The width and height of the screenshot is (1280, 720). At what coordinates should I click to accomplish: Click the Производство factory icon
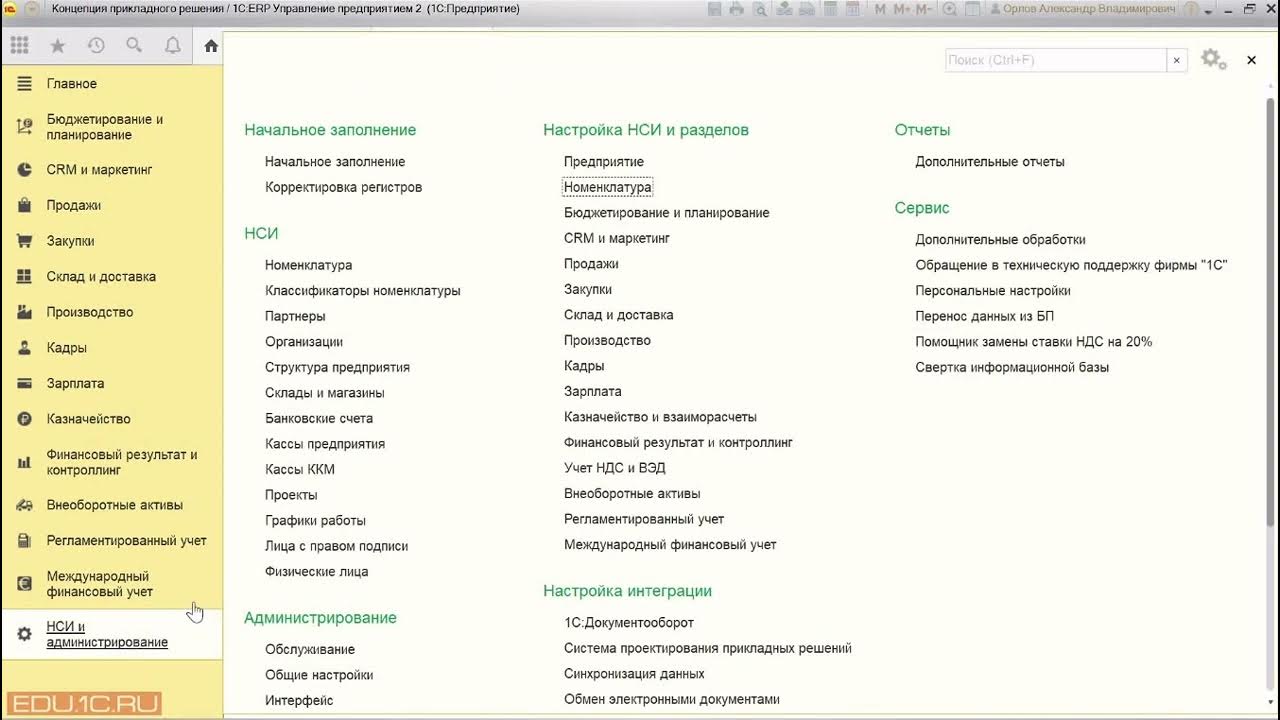click(25, 312)
